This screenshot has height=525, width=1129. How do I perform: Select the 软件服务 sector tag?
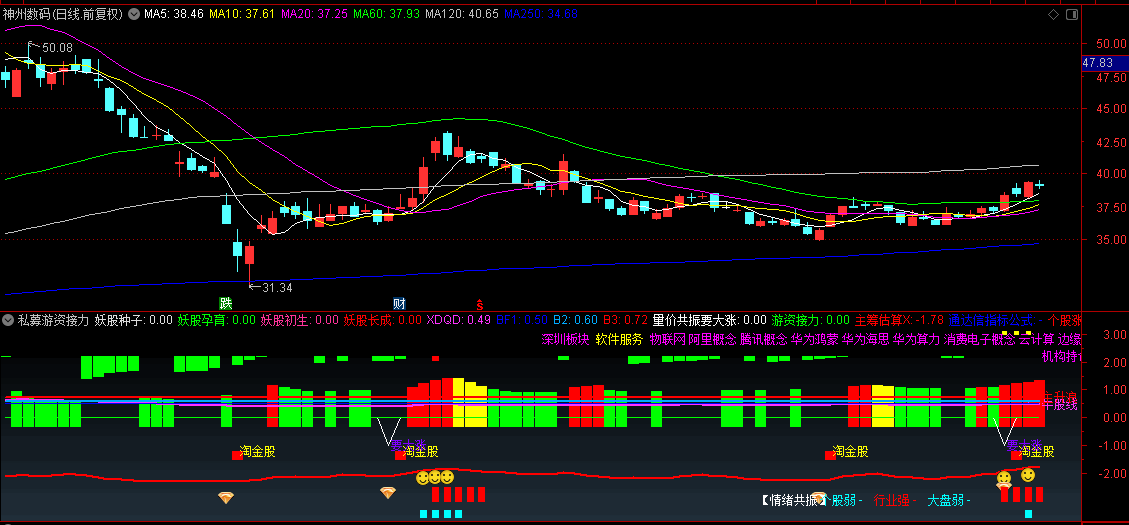619,339
